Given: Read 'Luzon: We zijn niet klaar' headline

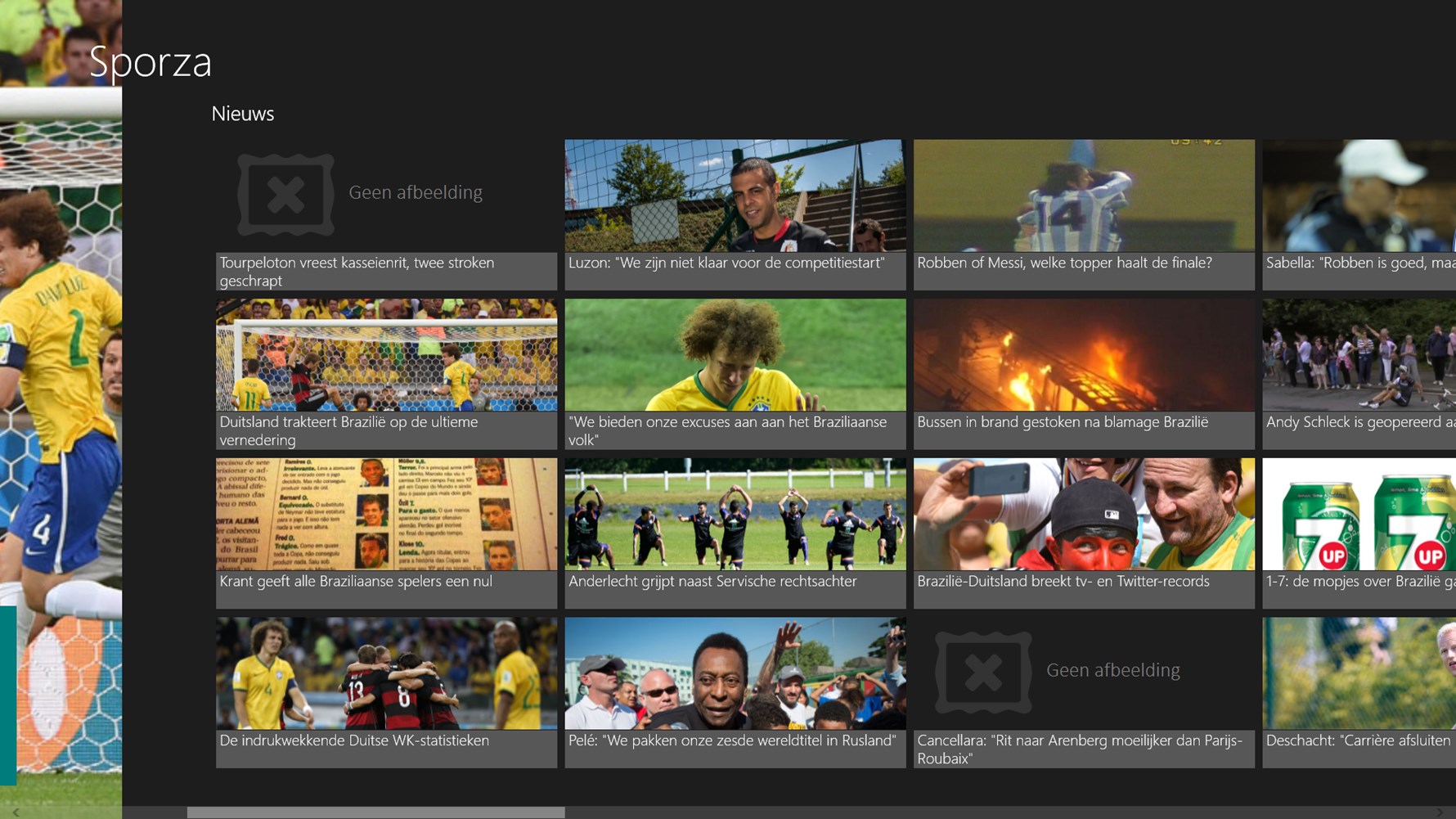Looking at the screenshot, I should [x=726, y=263].
